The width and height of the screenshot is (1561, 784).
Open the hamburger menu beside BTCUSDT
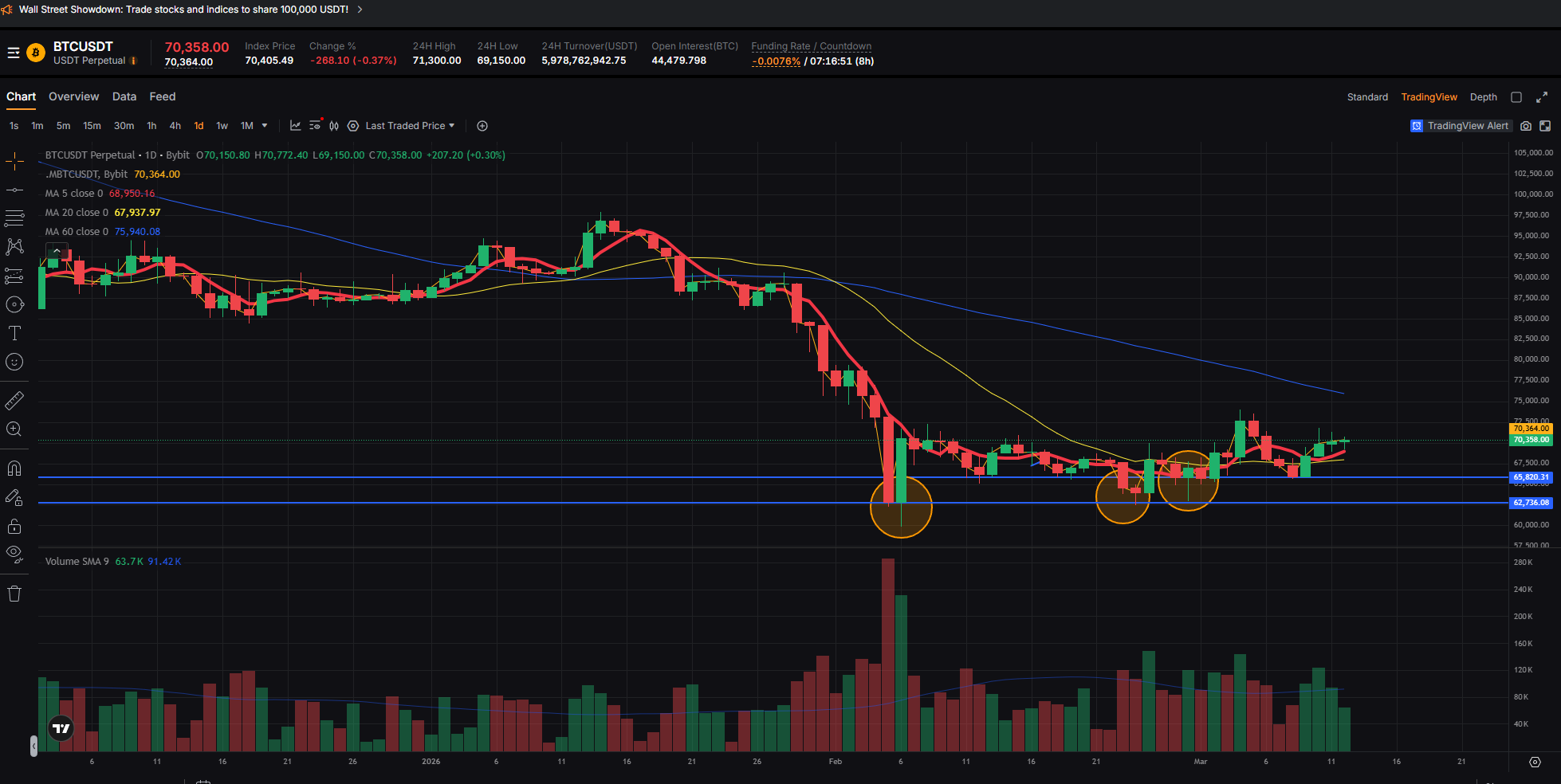pyautogui.click(x=14, y=53)
